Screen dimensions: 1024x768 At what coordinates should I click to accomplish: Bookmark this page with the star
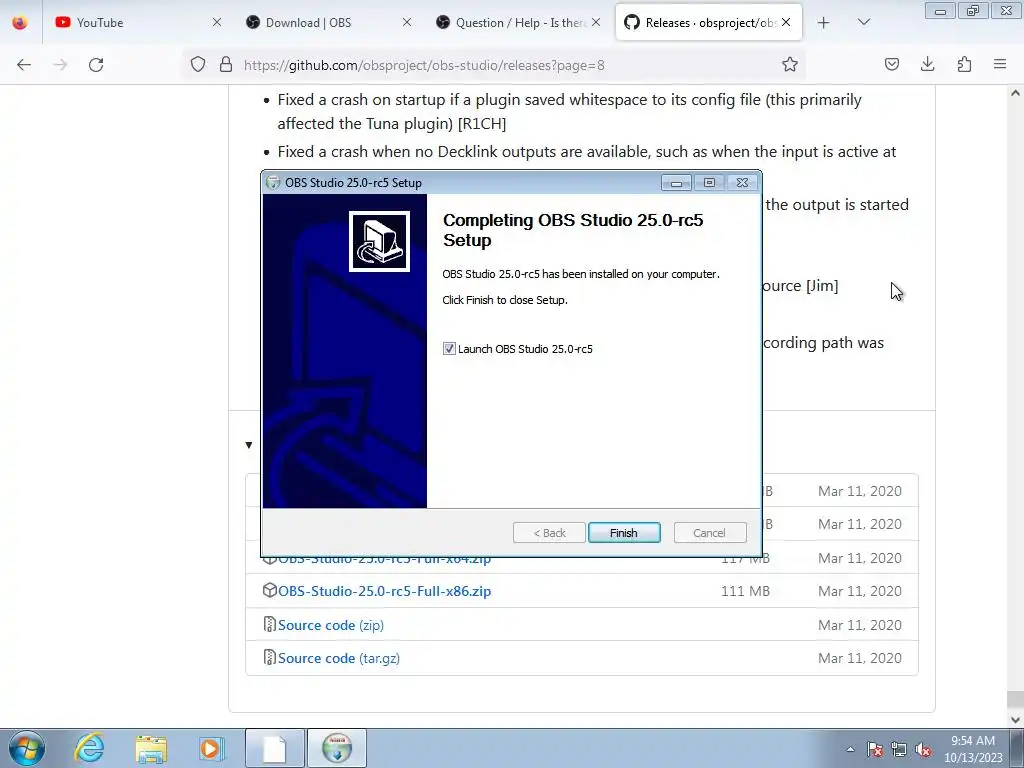pyautogui.click(x=790, y=65)
